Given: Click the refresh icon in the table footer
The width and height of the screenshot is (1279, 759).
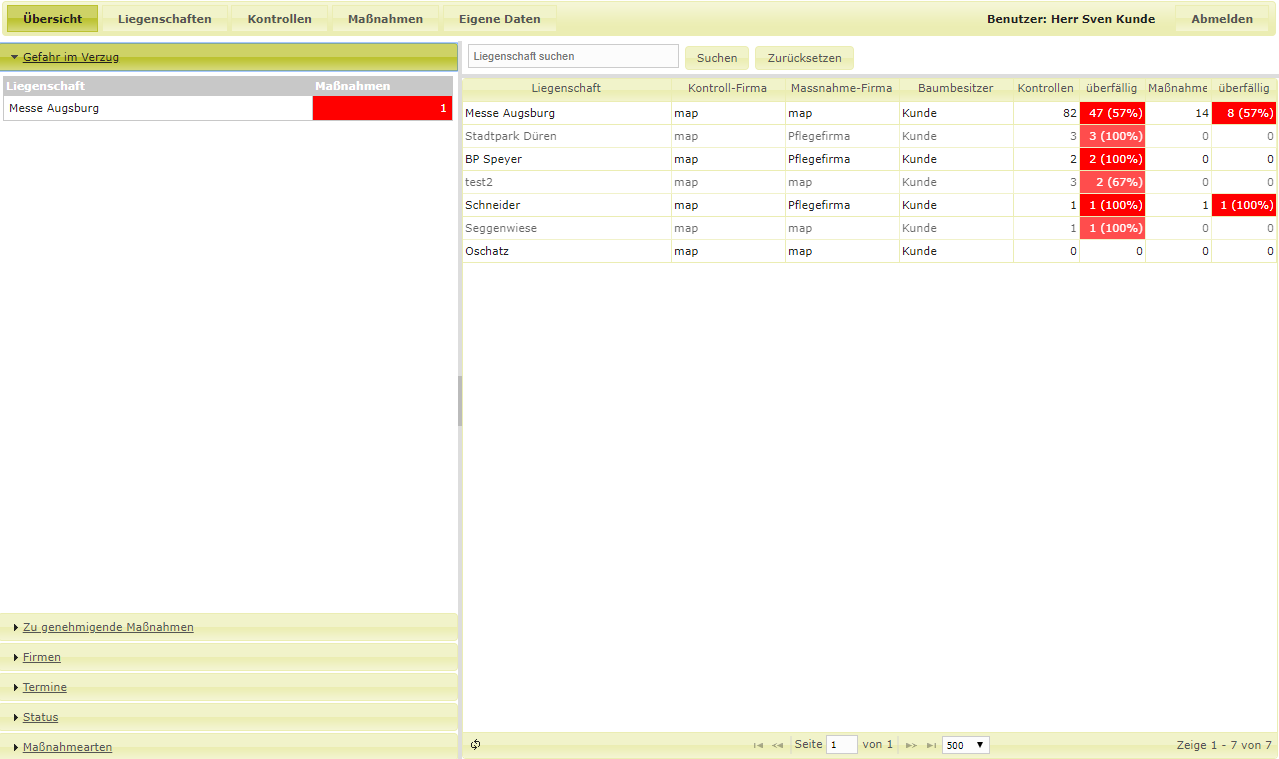Looking at the screenshot, I should [x=476, y=745].
